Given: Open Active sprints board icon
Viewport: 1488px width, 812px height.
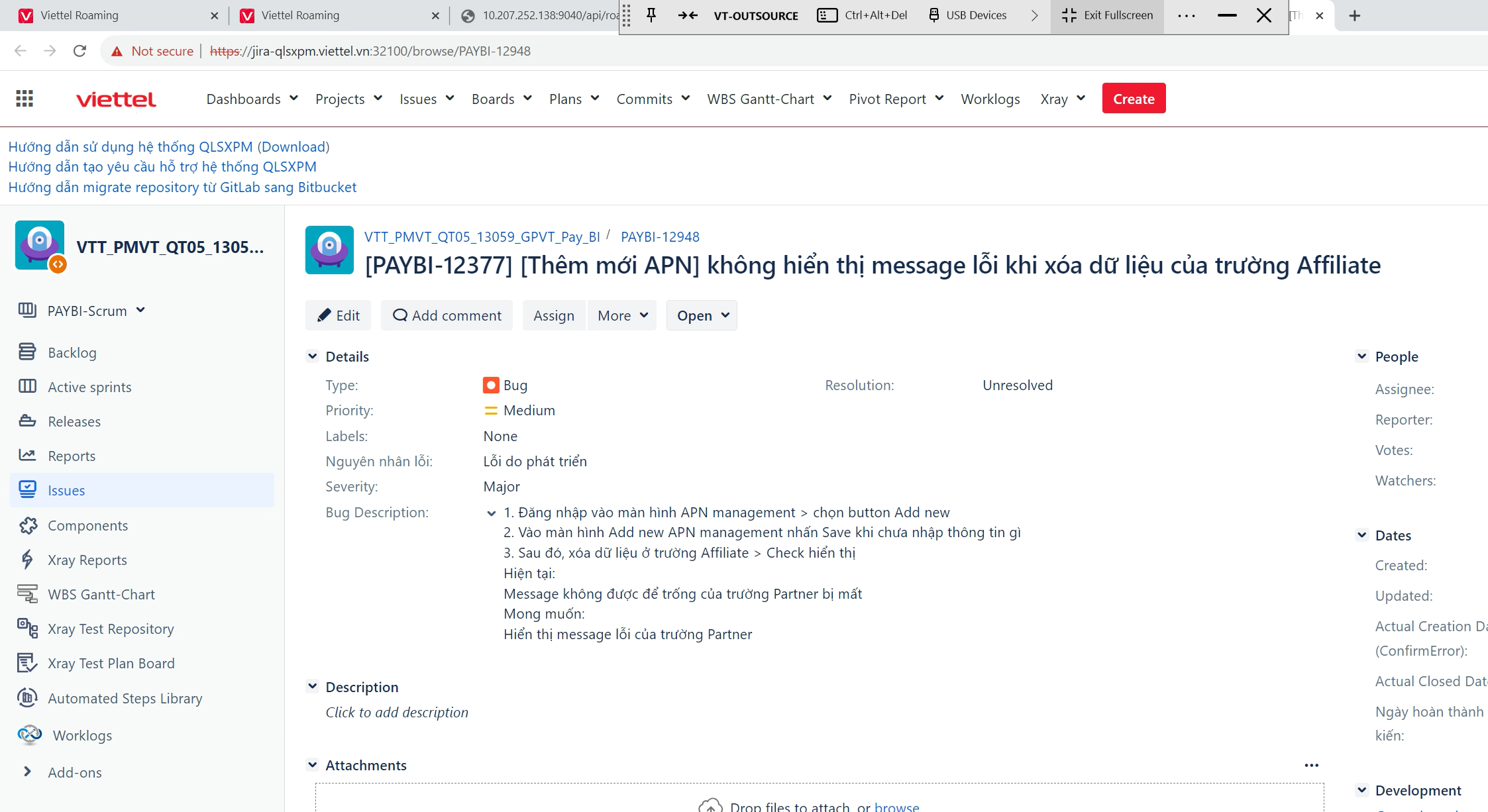Looking at the screenshot, I should (27, 386).
